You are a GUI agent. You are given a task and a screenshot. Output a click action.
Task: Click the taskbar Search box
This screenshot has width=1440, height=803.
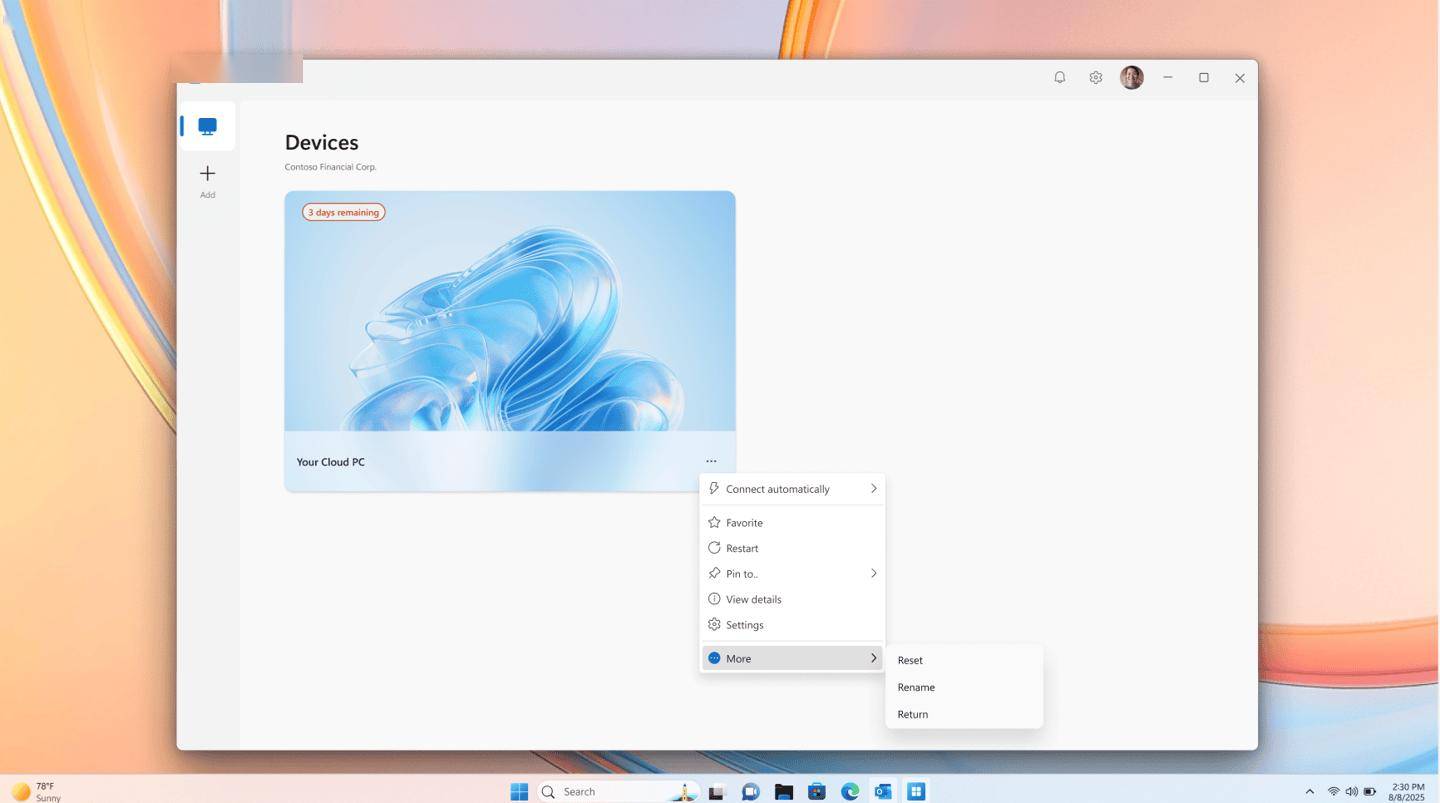click(x=618, y=791)
